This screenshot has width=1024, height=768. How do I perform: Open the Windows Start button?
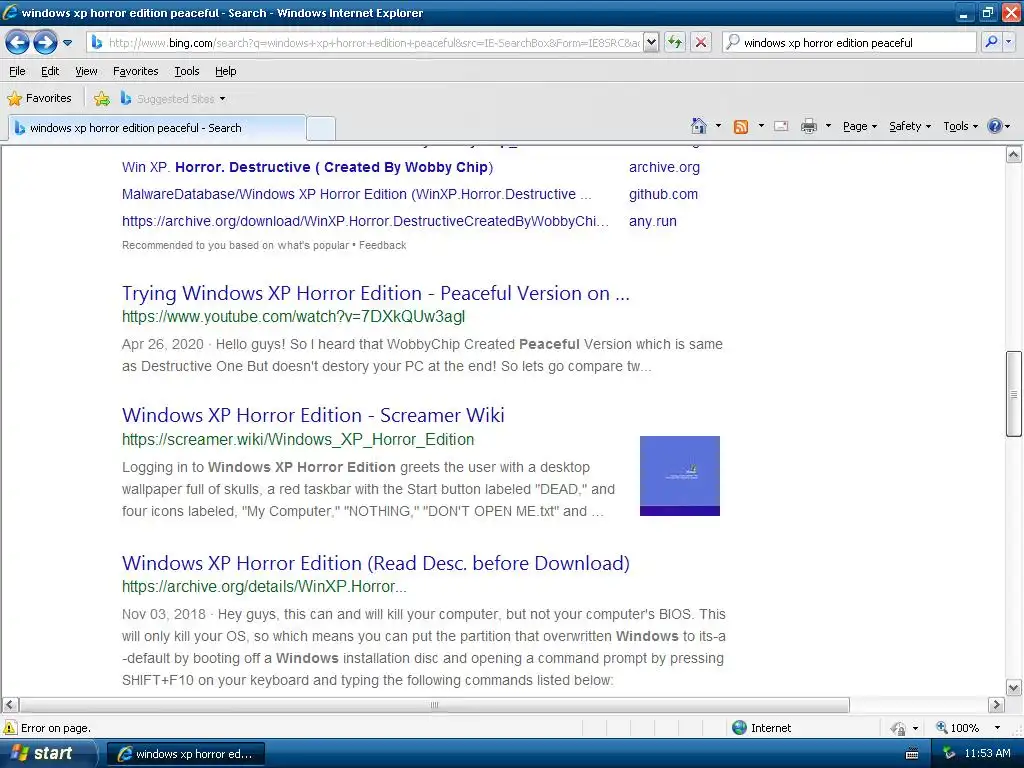(47, 754)
